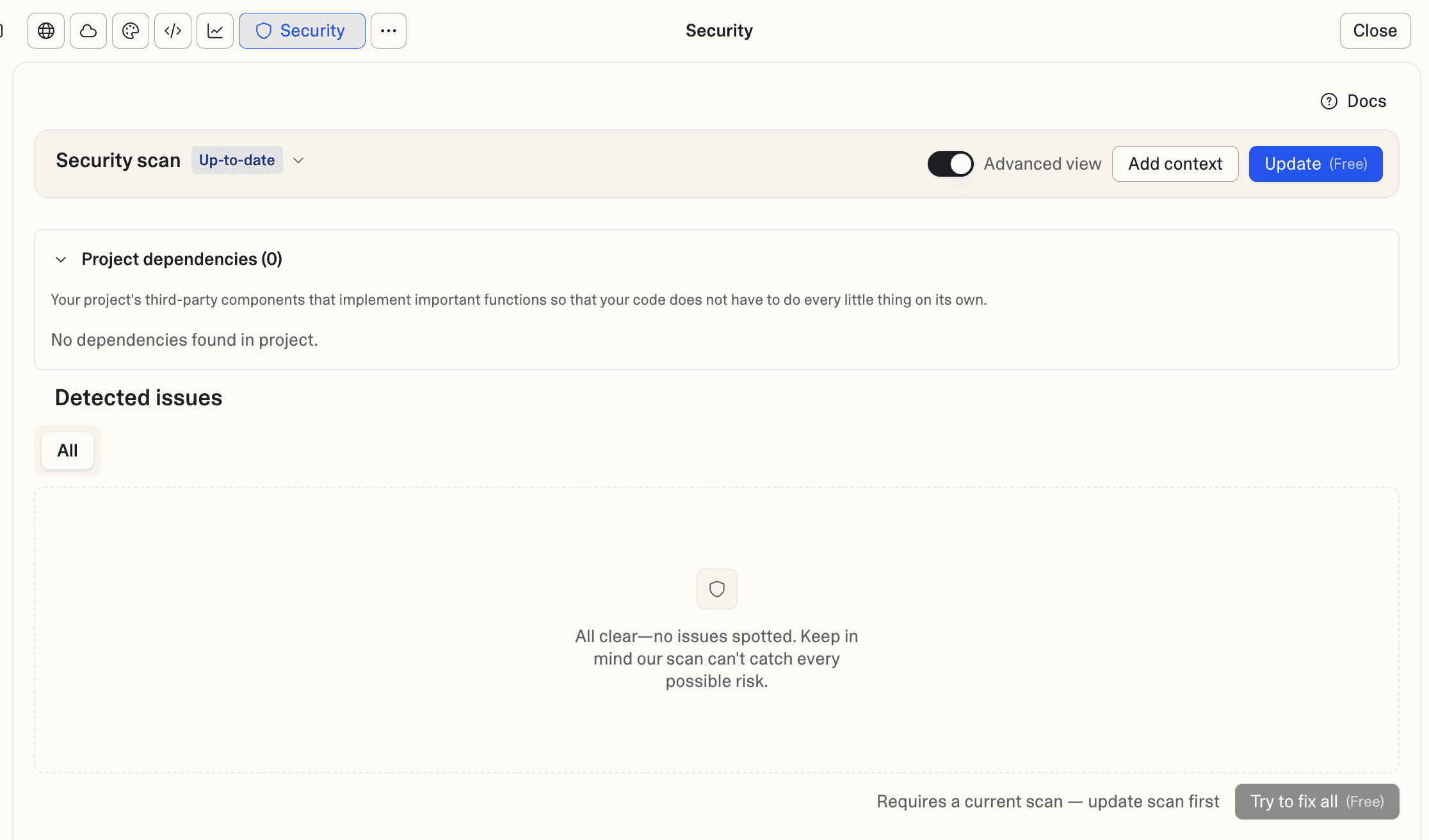Close the Security panel
Viewport: 1429px width, 840px height.
coord(1374,30)
